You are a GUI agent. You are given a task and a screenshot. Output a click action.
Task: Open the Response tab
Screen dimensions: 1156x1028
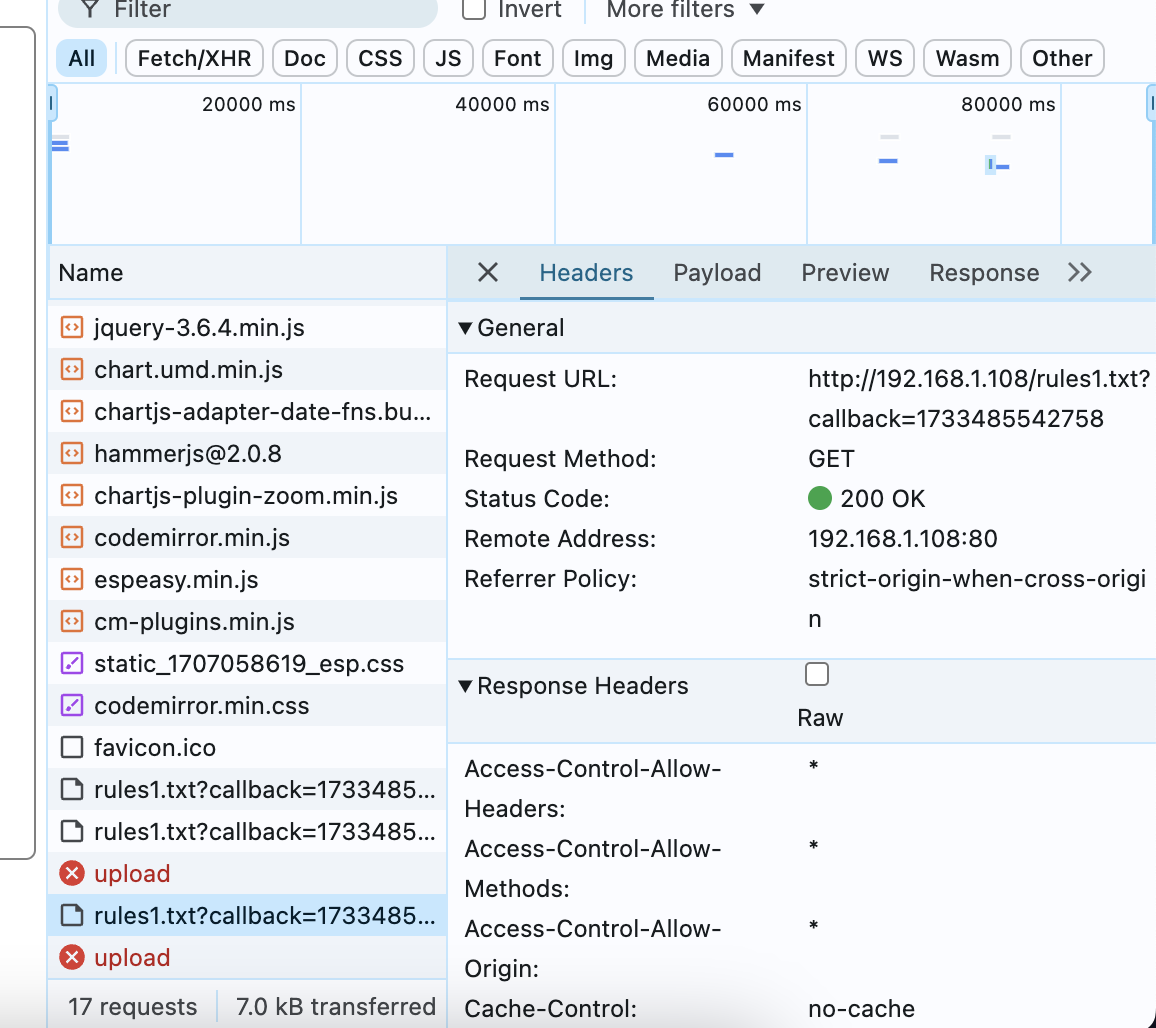click(984, 273)
